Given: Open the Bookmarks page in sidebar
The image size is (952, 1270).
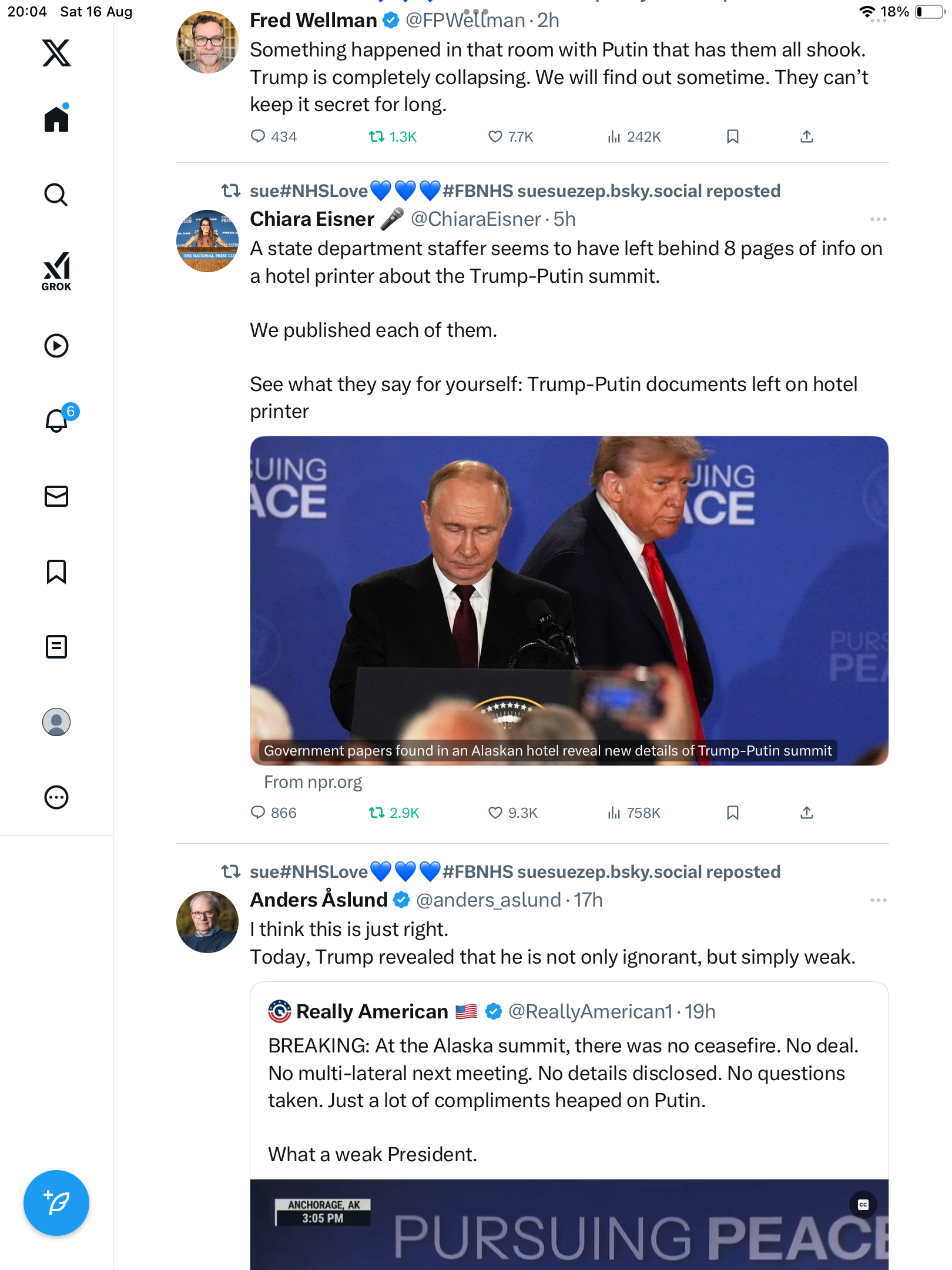Looking at the screenshot, I should (56, 571).
